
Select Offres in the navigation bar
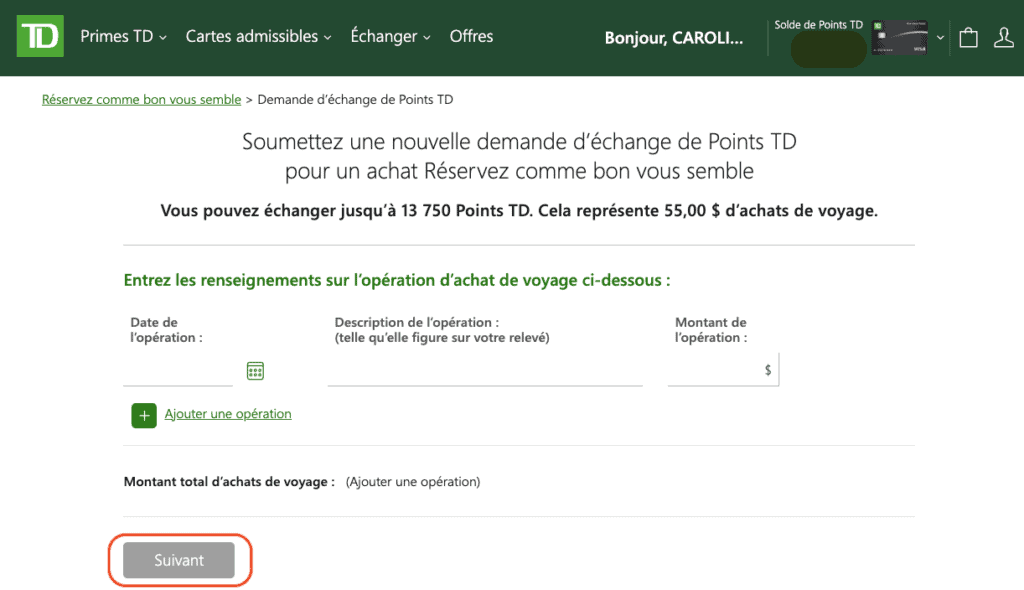pos(470,36)
